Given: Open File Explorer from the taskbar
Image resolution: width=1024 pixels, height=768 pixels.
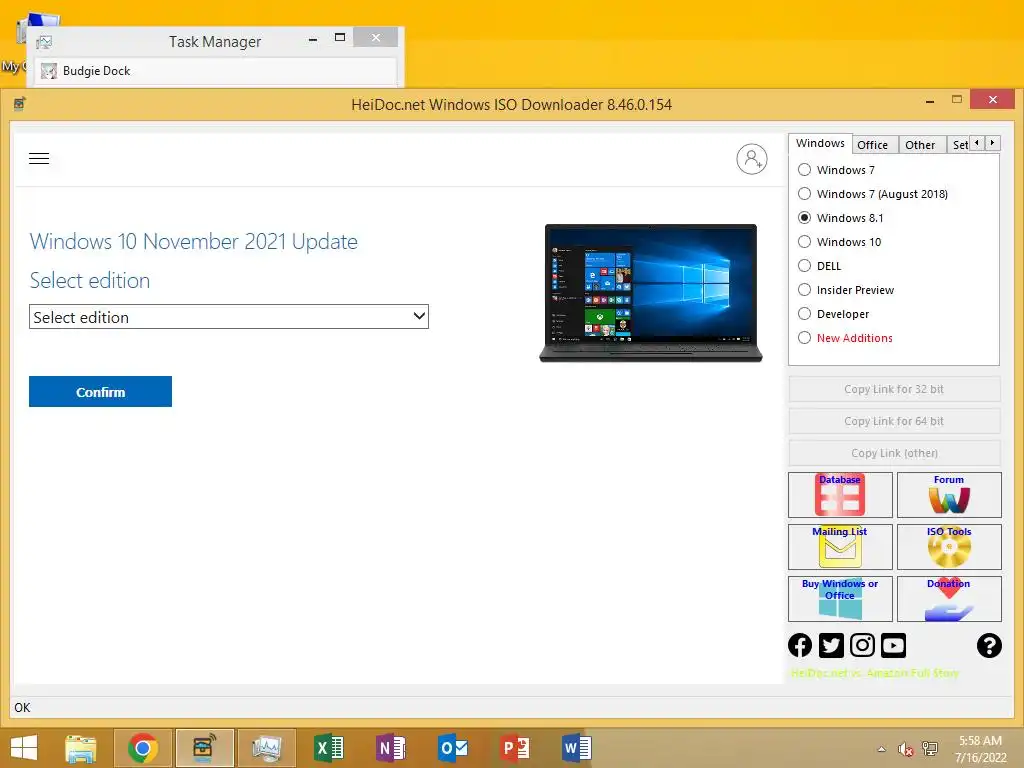Looking at the screenshot, I should point(81,748).
